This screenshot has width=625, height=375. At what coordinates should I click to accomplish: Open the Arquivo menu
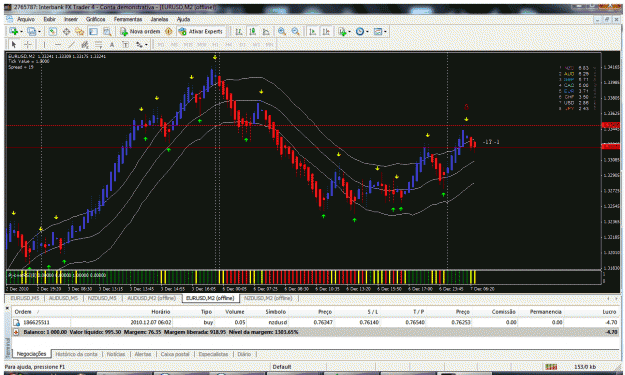[x=26, y=19]
